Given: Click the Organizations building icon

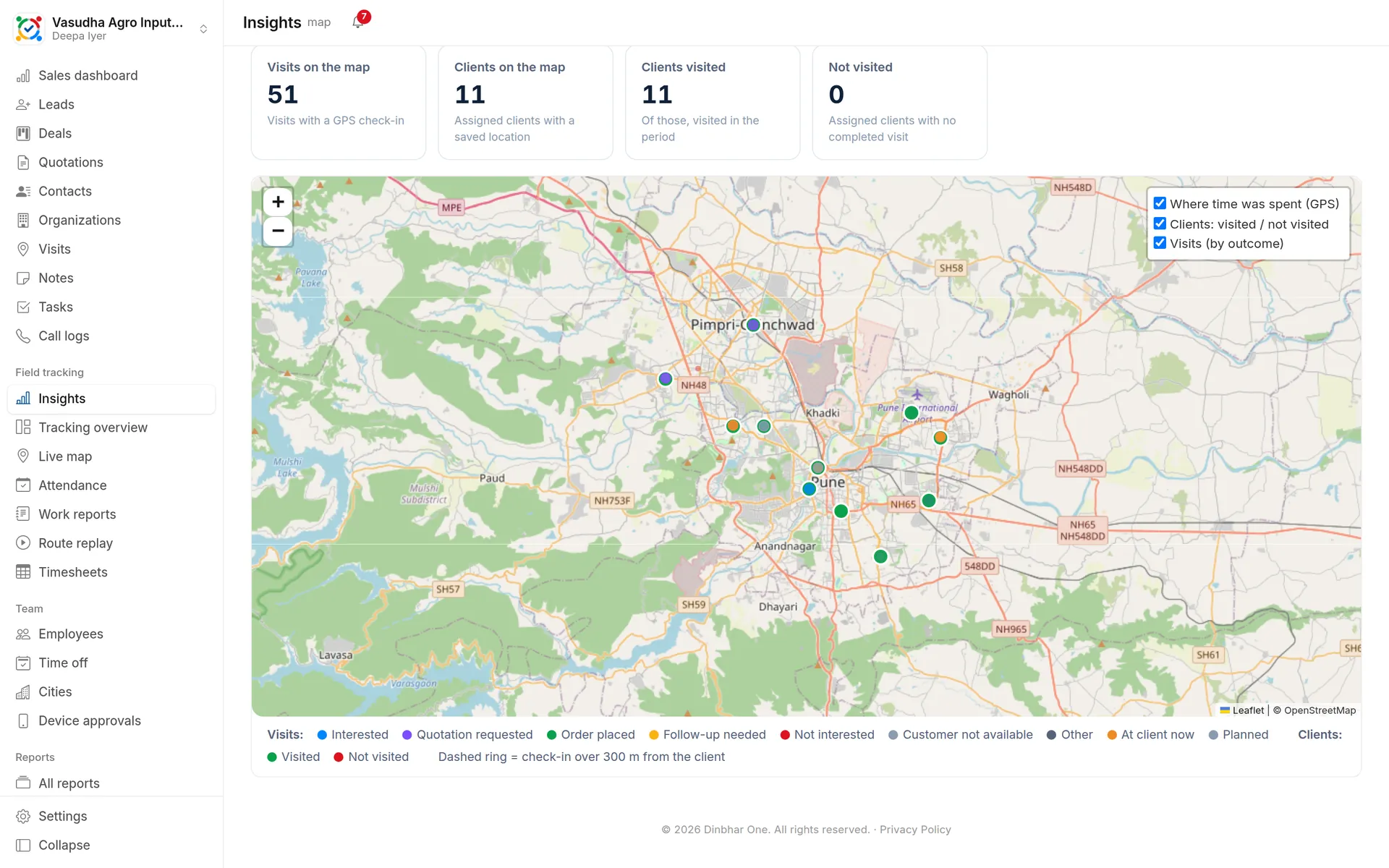Looking at the screenshot, I should [23, 221].
